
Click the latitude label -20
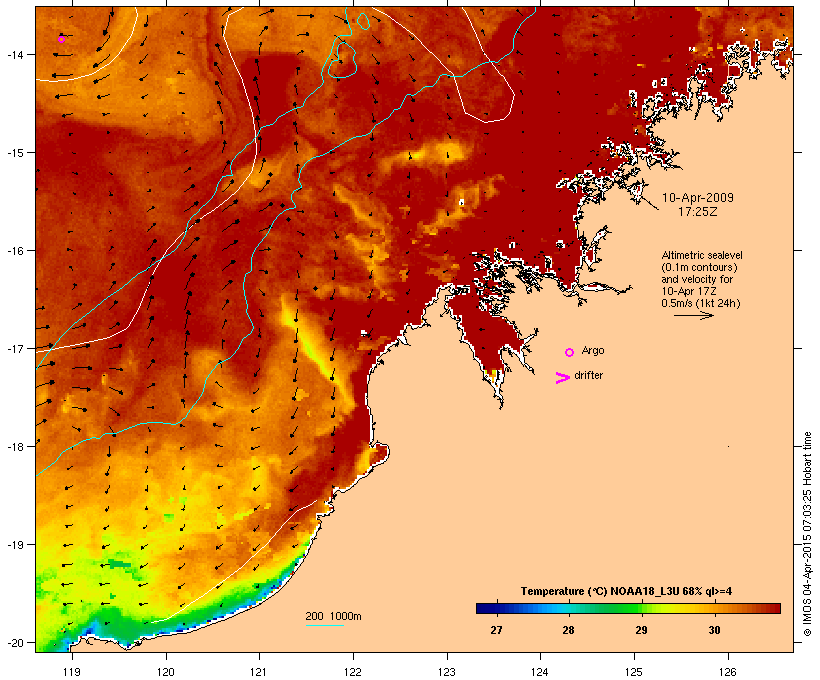click(15, 643)
